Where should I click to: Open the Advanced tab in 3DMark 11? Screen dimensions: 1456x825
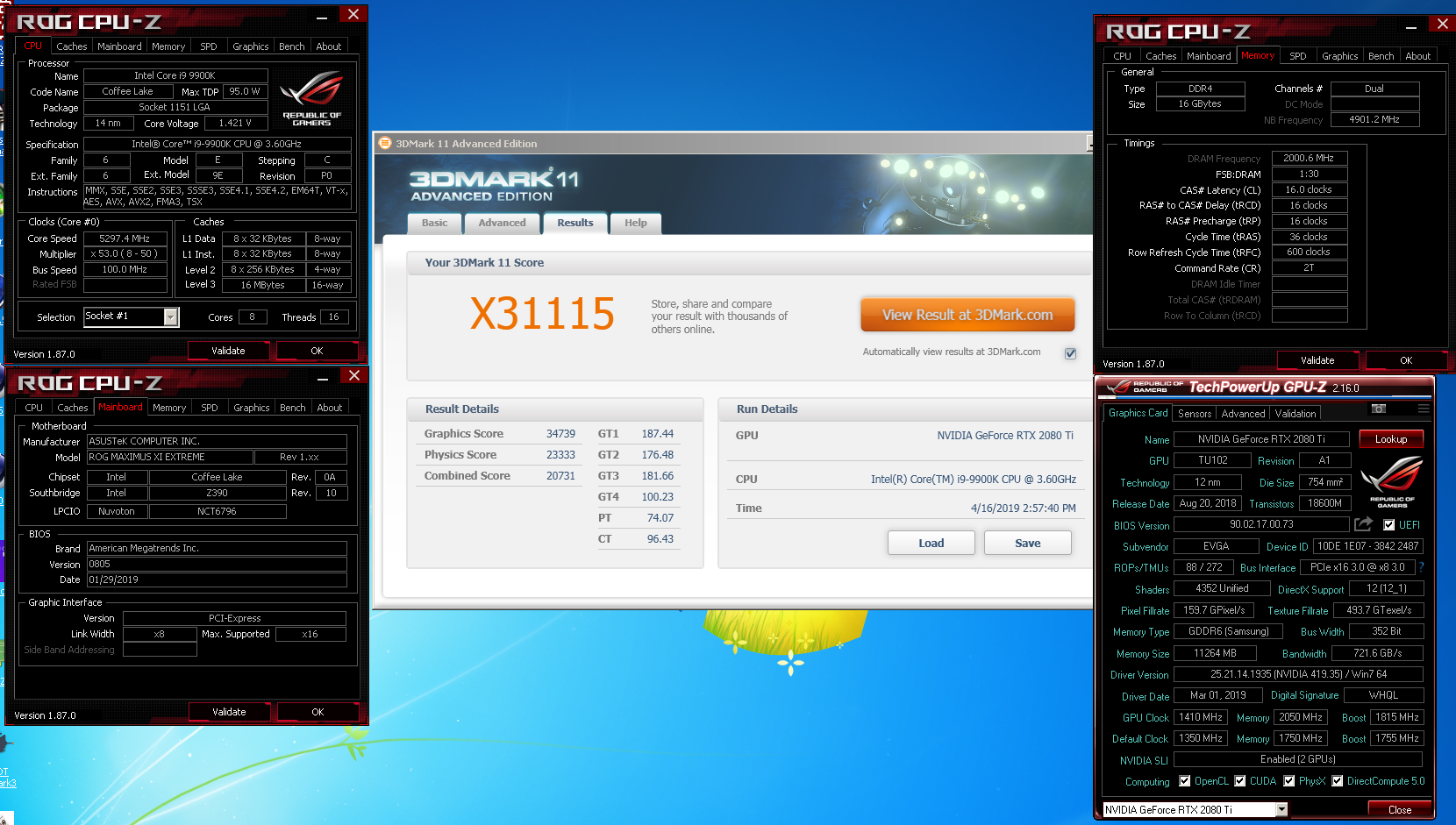[x=502, y=223]
